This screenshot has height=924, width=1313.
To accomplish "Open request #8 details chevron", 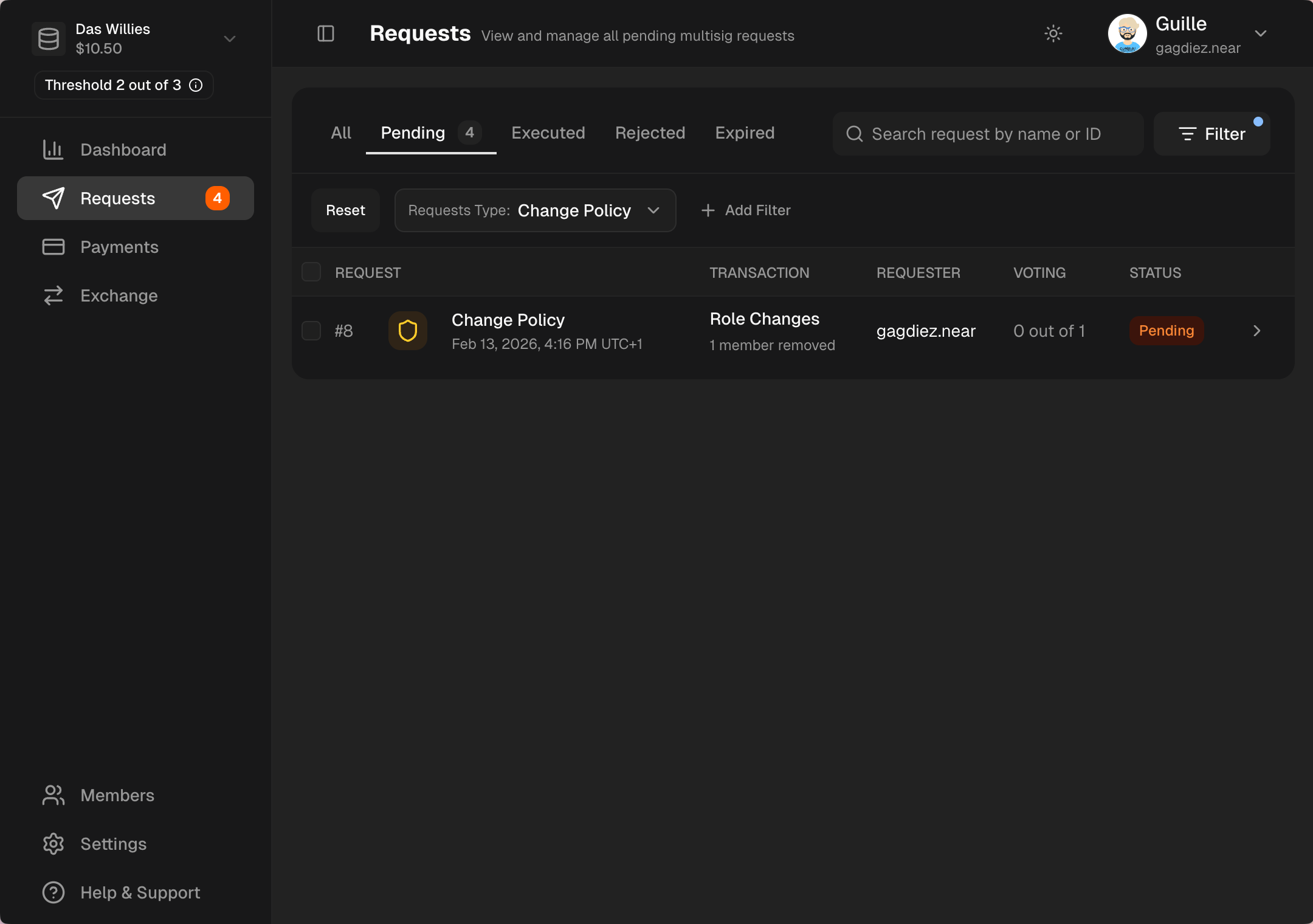I will click(1256, 331).
